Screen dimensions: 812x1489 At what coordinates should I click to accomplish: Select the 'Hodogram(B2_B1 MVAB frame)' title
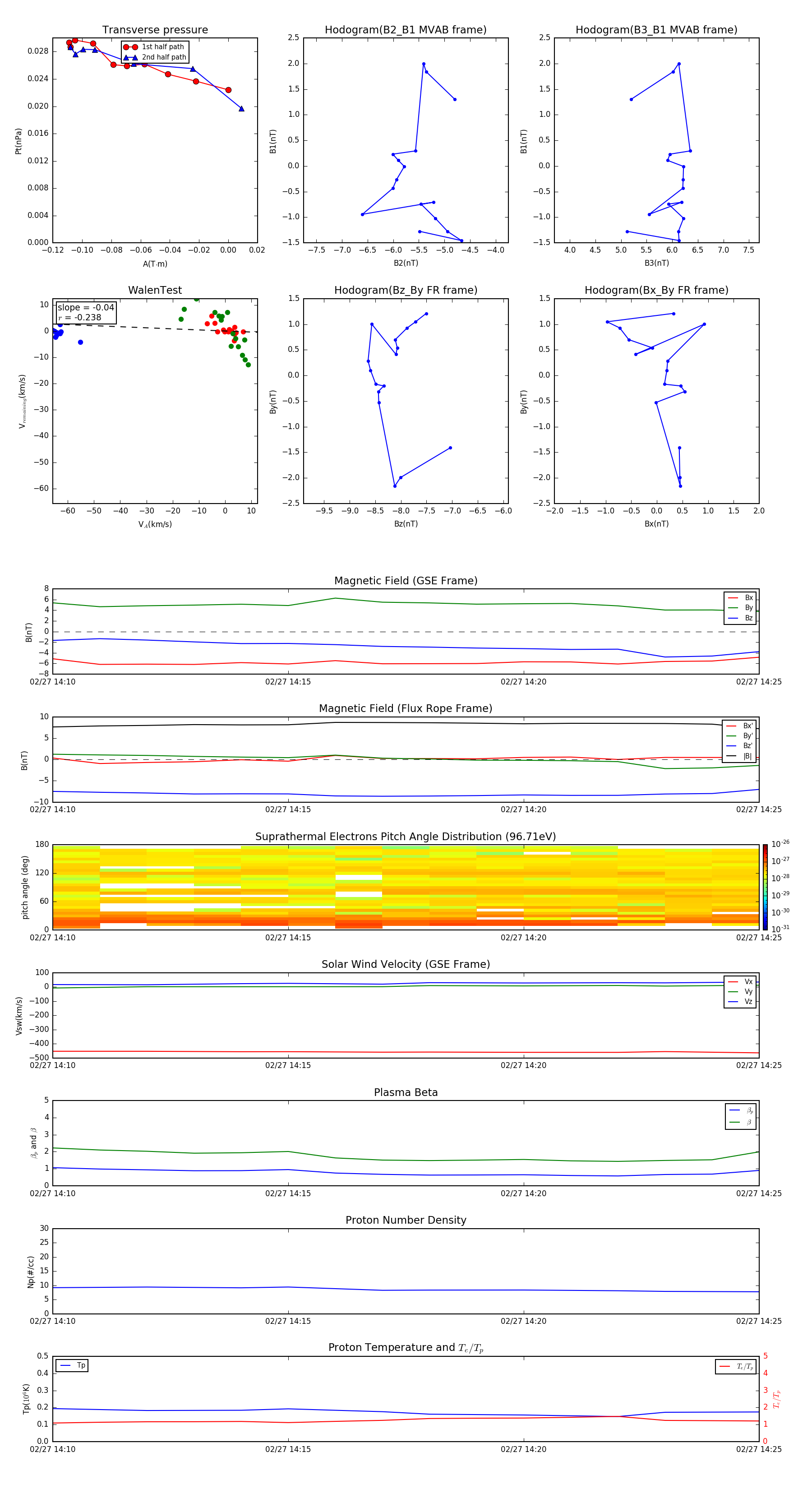(406, 30)
